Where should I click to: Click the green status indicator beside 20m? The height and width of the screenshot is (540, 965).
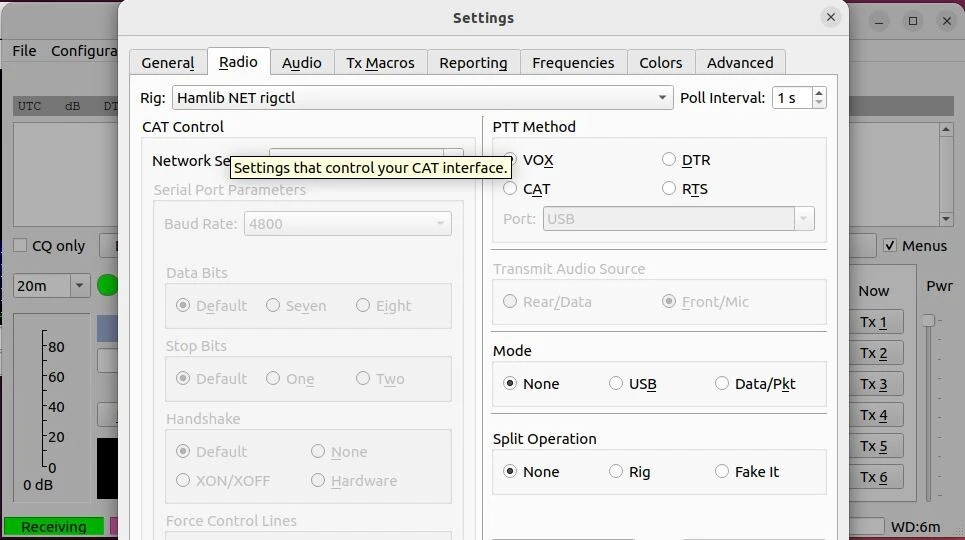coord(107,286)
